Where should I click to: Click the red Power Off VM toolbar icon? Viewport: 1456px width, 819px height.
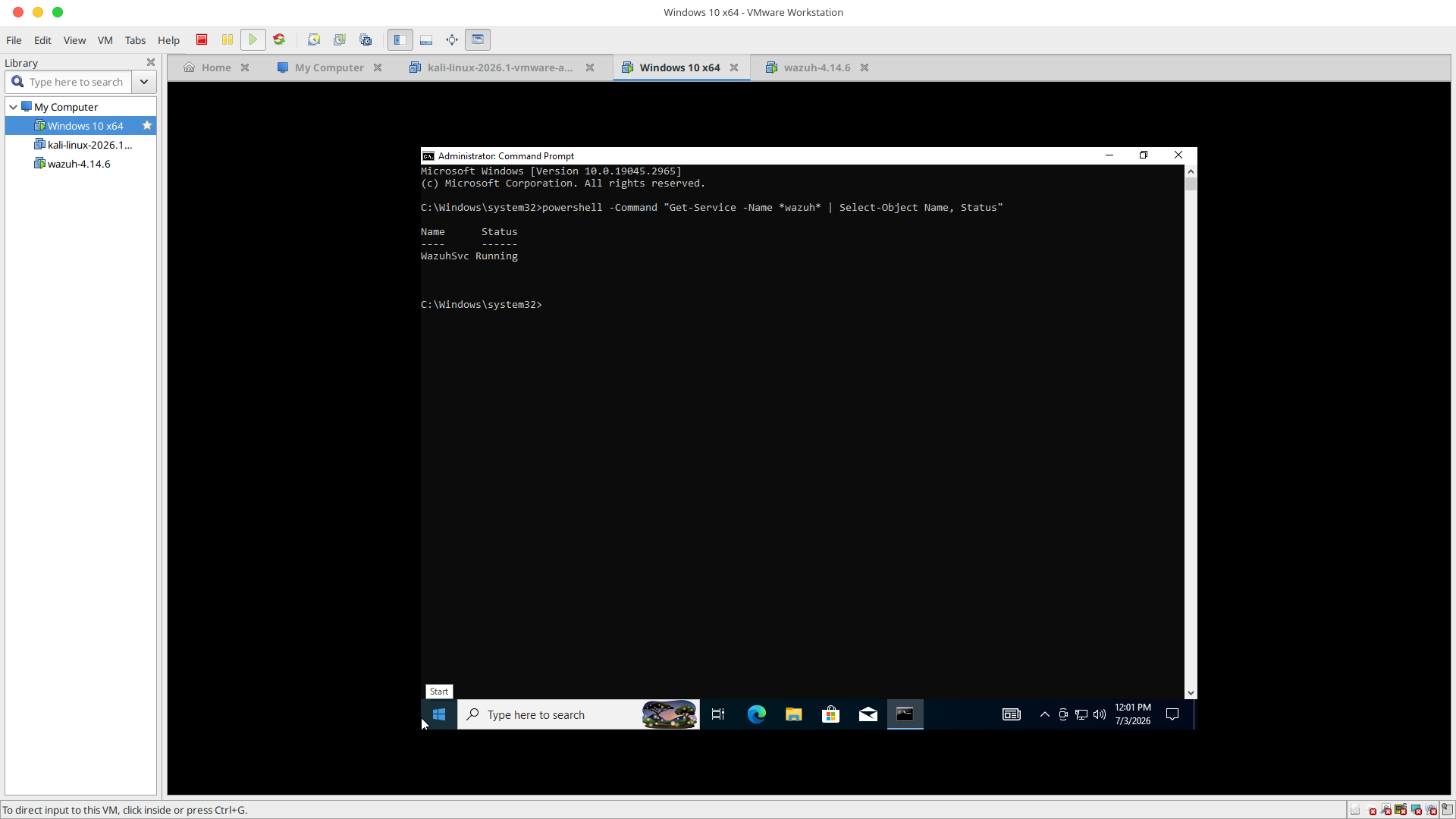[x=202, y=39]
